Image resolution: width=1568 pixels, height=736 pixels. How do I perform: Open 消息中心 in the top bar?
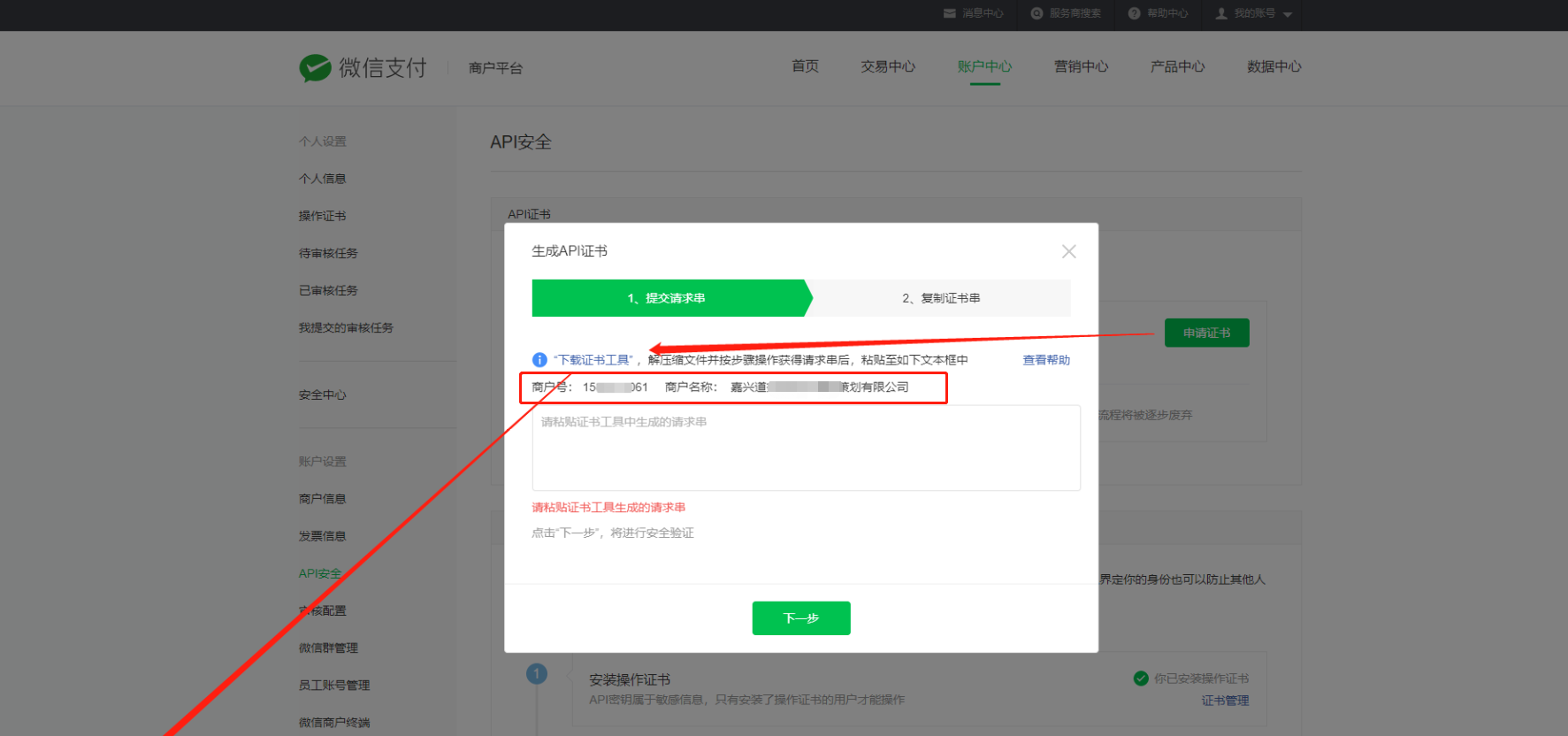(983, 13)
